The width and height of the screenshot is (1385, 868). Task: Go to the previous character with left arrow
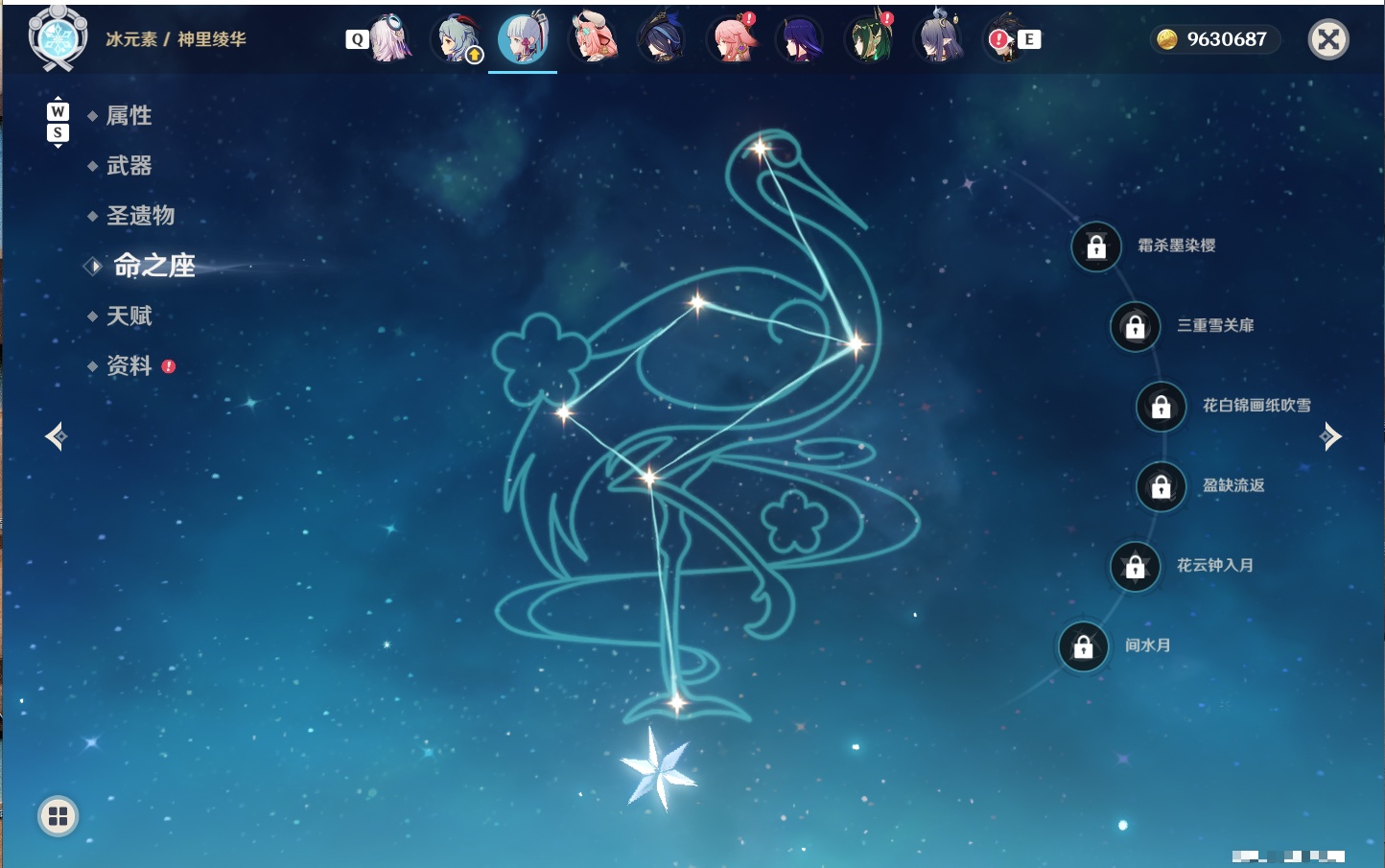56,436
